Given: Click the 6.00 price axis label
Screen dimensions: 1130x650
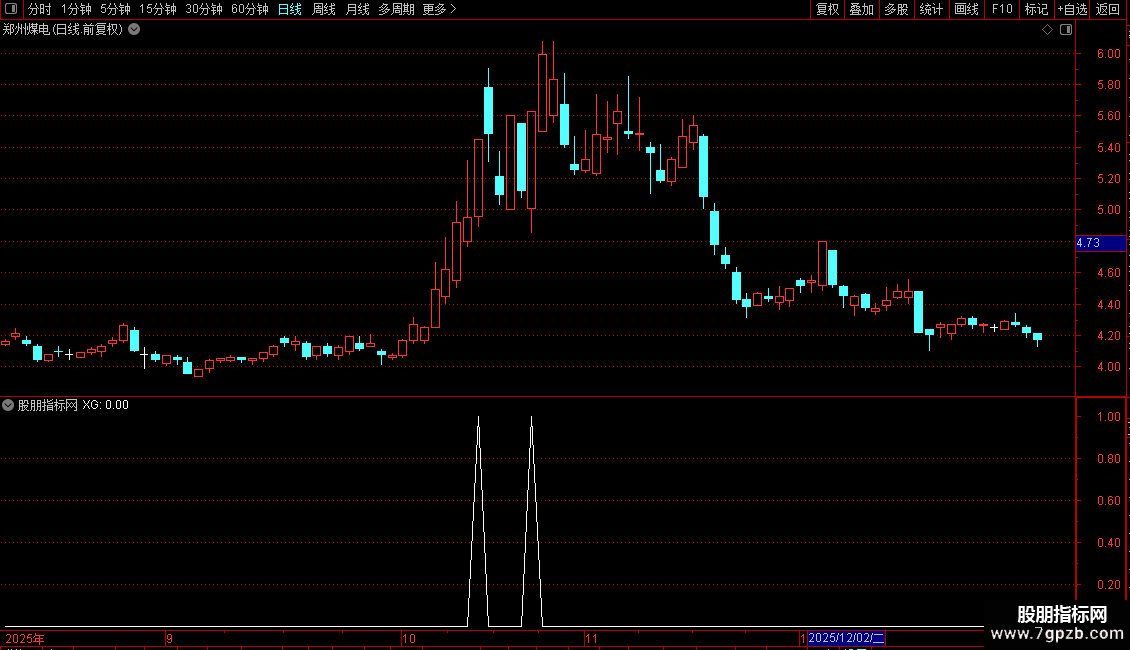Looking at the screenshot, I should click(1109, 53).
